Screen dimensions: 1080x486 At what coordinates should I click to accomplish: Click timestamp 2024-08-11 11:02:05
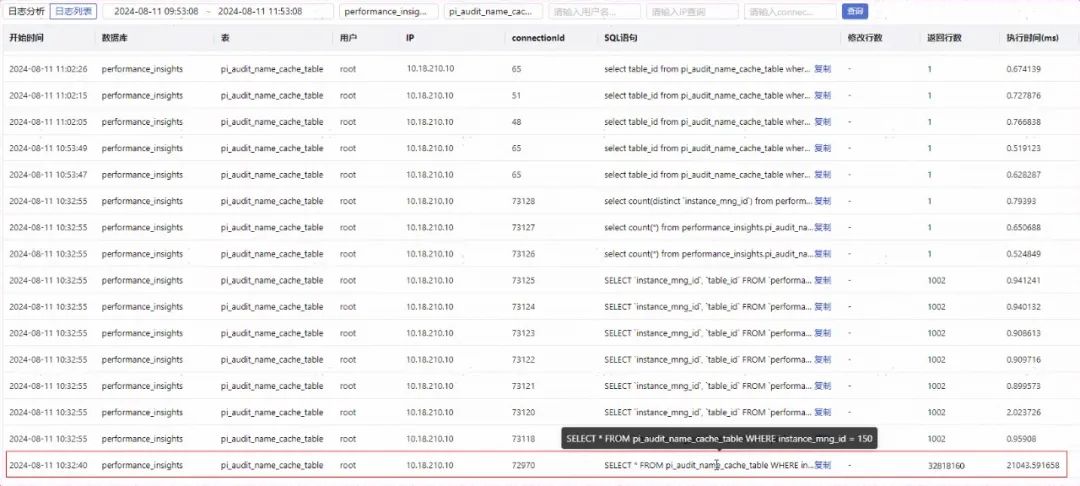pyautogui.click(x=48, y=122)
